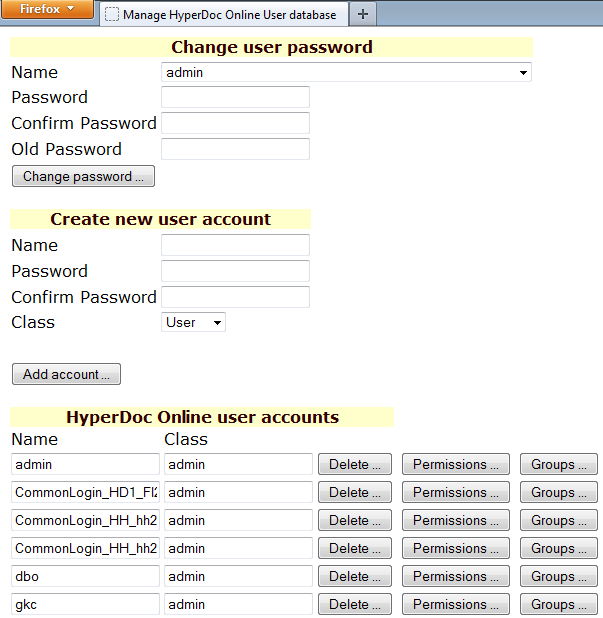The height and width of the screenshot is (618, 603).
Task: Click class field of the dbo row
Action: (238, 576)
